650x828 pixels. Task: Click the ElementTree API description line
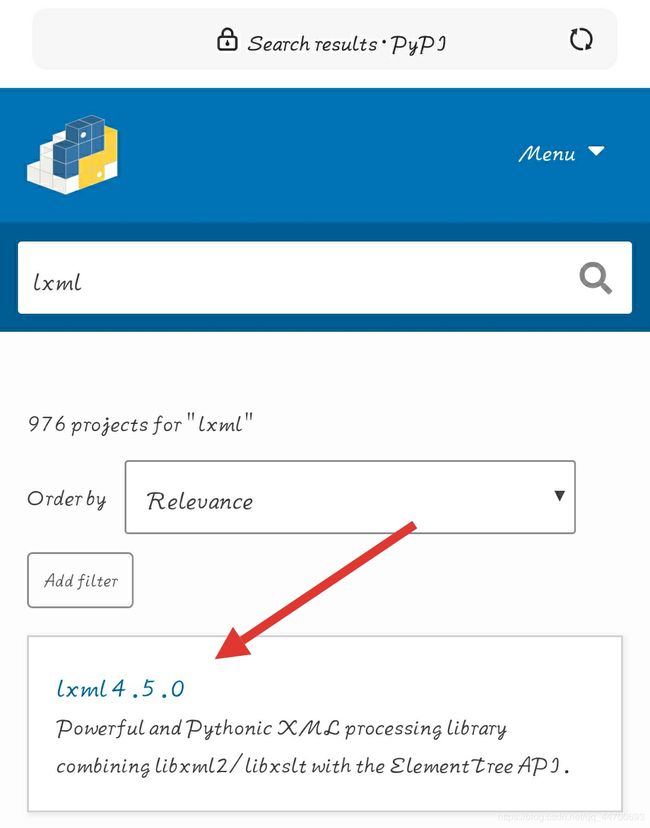click(313, 766)
